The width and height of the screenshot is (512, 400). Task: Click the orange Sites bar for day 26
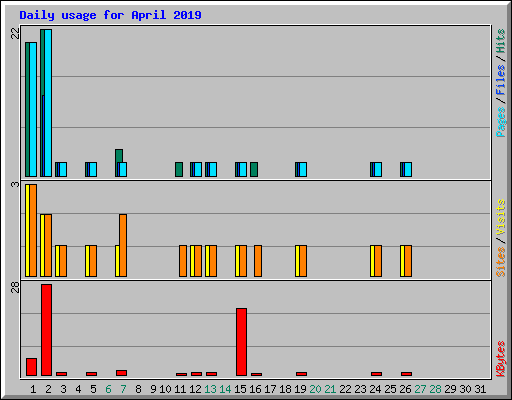408,261
